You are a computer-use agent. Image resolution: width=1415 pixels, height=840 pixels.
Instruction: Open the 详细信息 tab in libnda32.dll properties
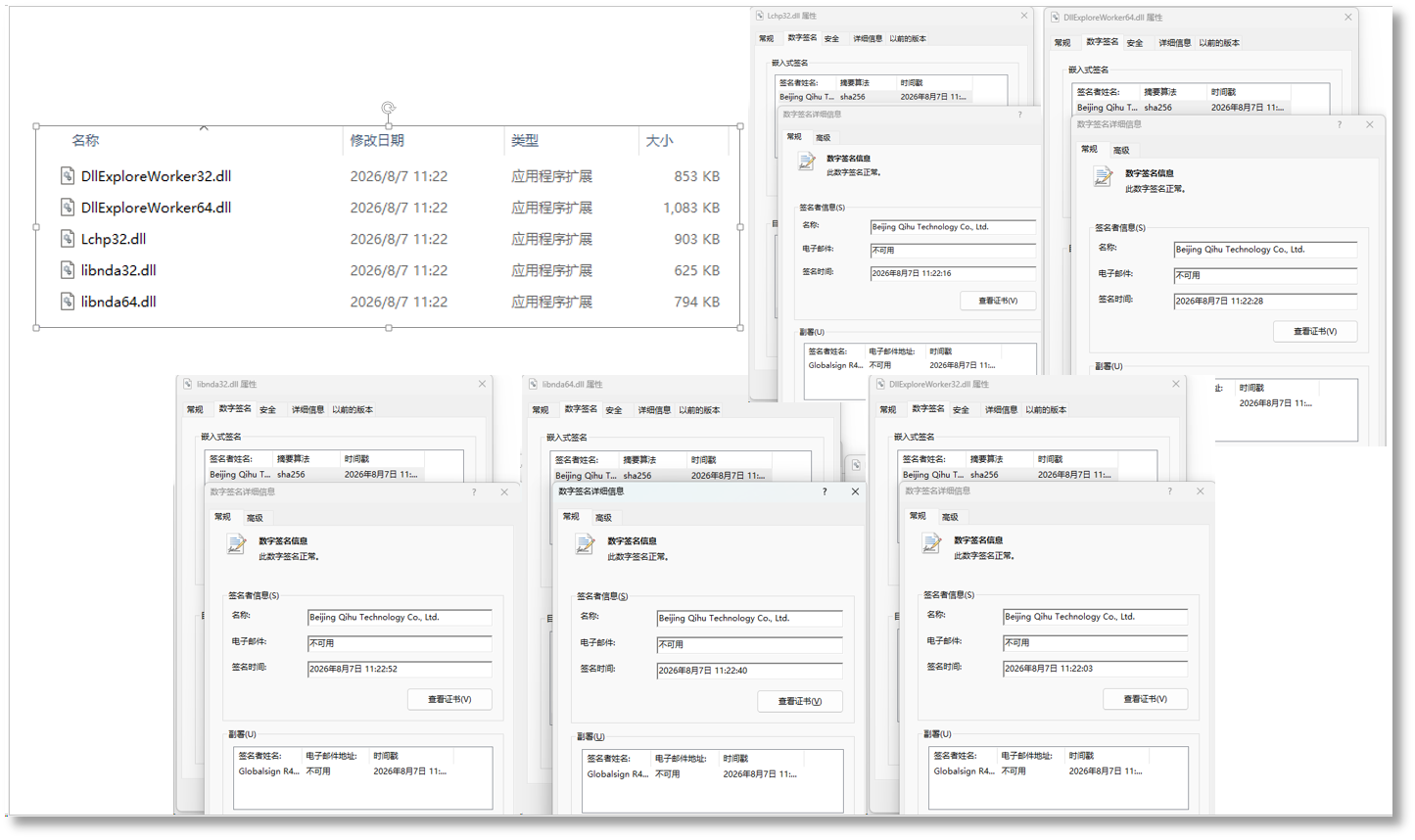(307, 410)
